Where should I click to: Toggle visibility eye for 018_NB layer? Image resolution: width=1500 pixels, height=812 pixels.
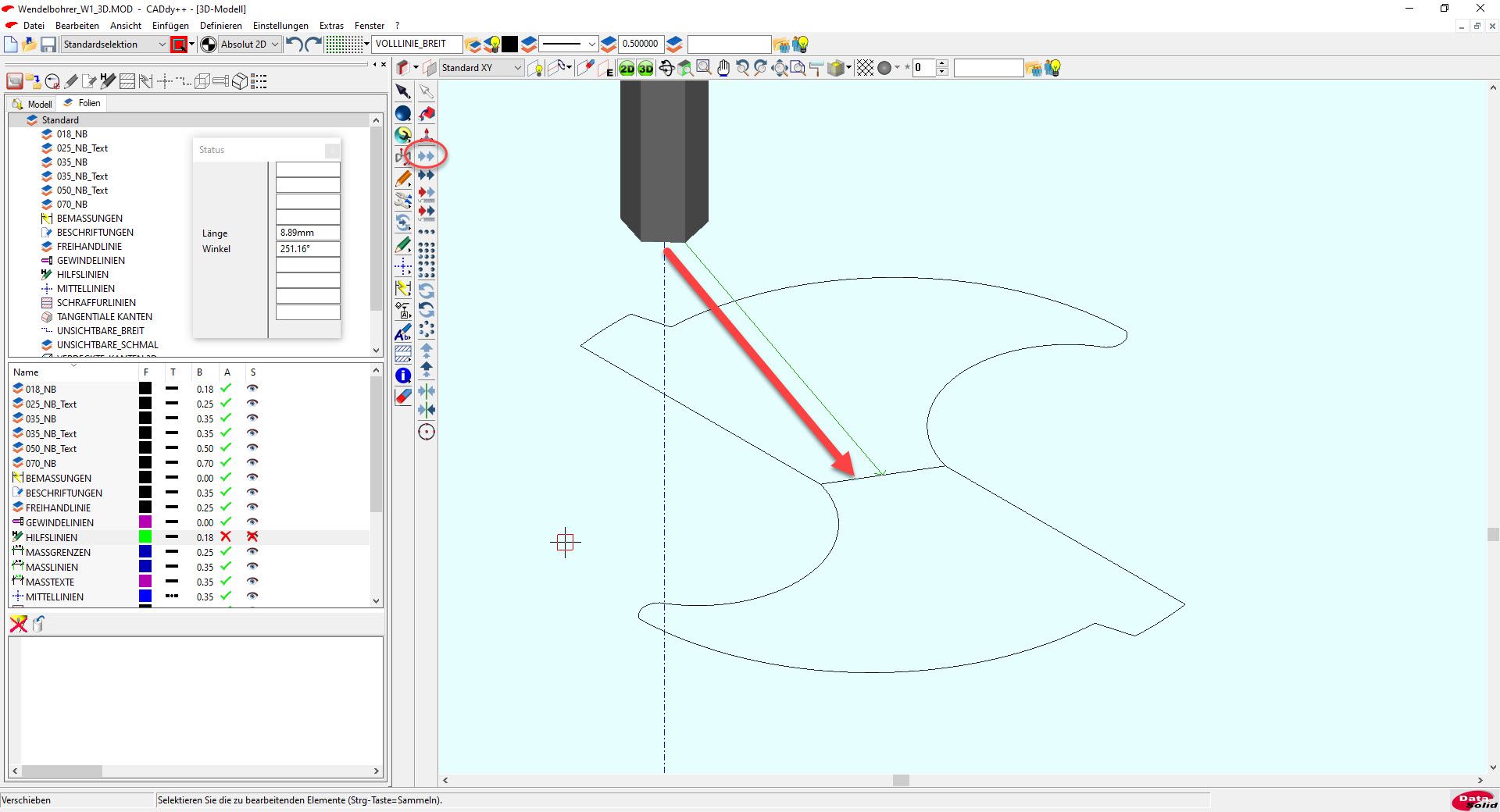[252, 389]
